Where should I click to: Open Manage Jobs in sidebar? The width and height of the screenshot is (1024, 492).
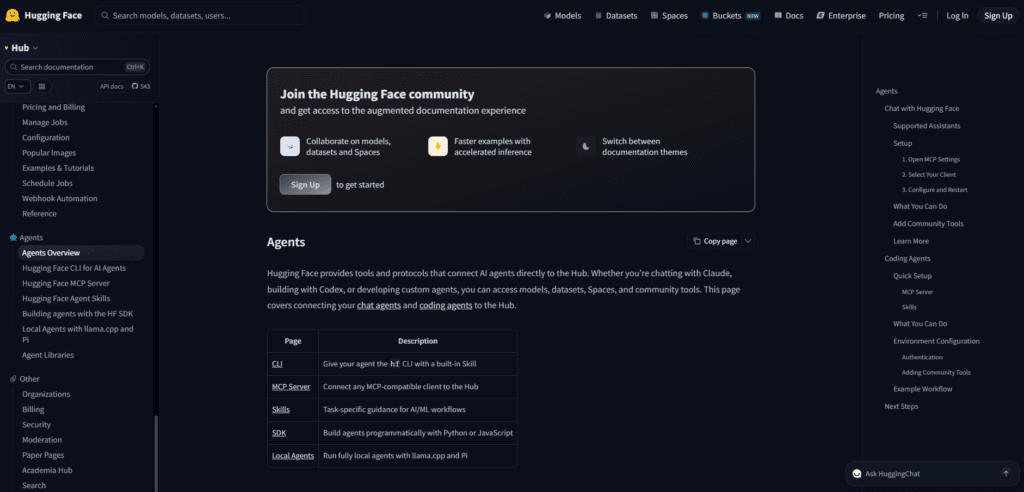pyautogui.click(x=44, y=122)
